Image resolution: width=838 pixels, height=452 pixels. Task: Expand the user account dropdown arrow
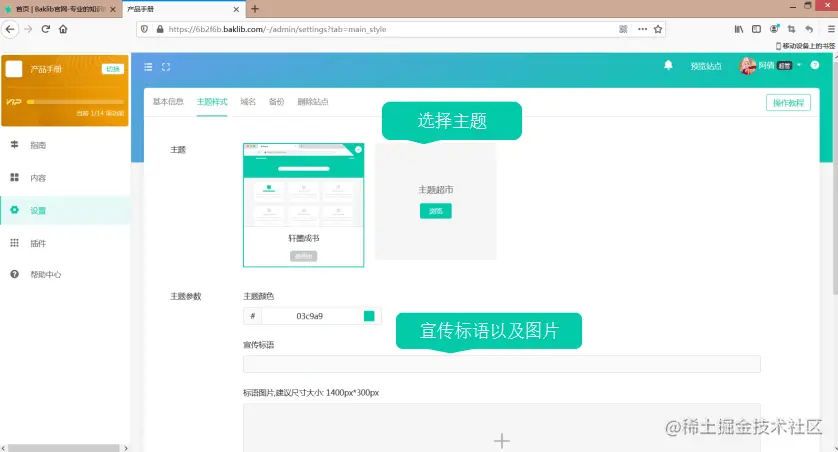(799, 65)
